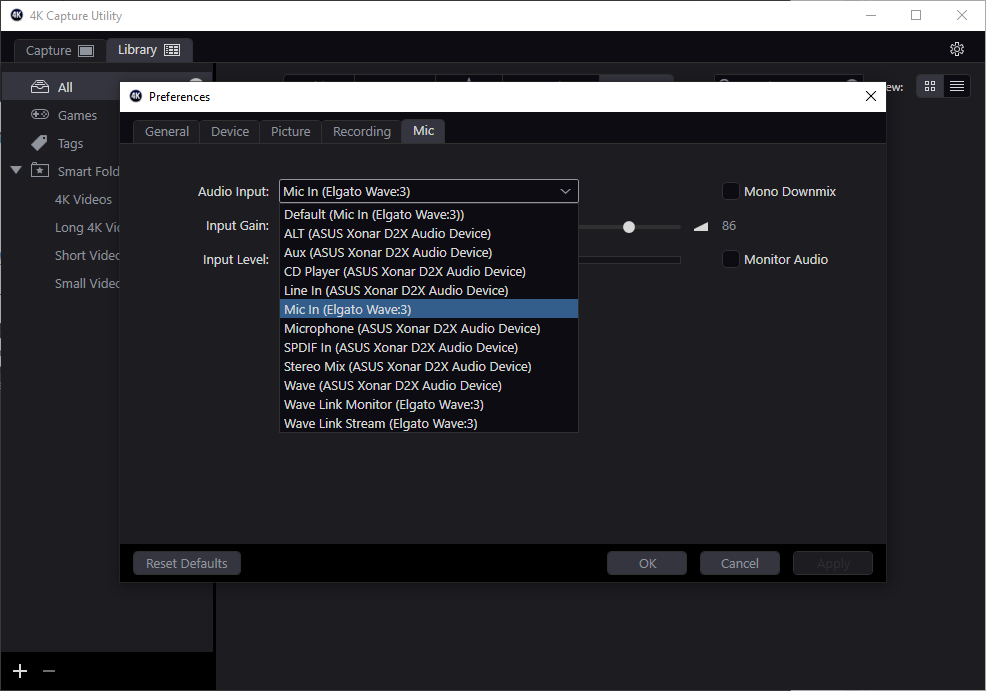The width and height of the screenshot is (986, 691).
Task: Remove folder with minus icon
Action: click(49, 671)
